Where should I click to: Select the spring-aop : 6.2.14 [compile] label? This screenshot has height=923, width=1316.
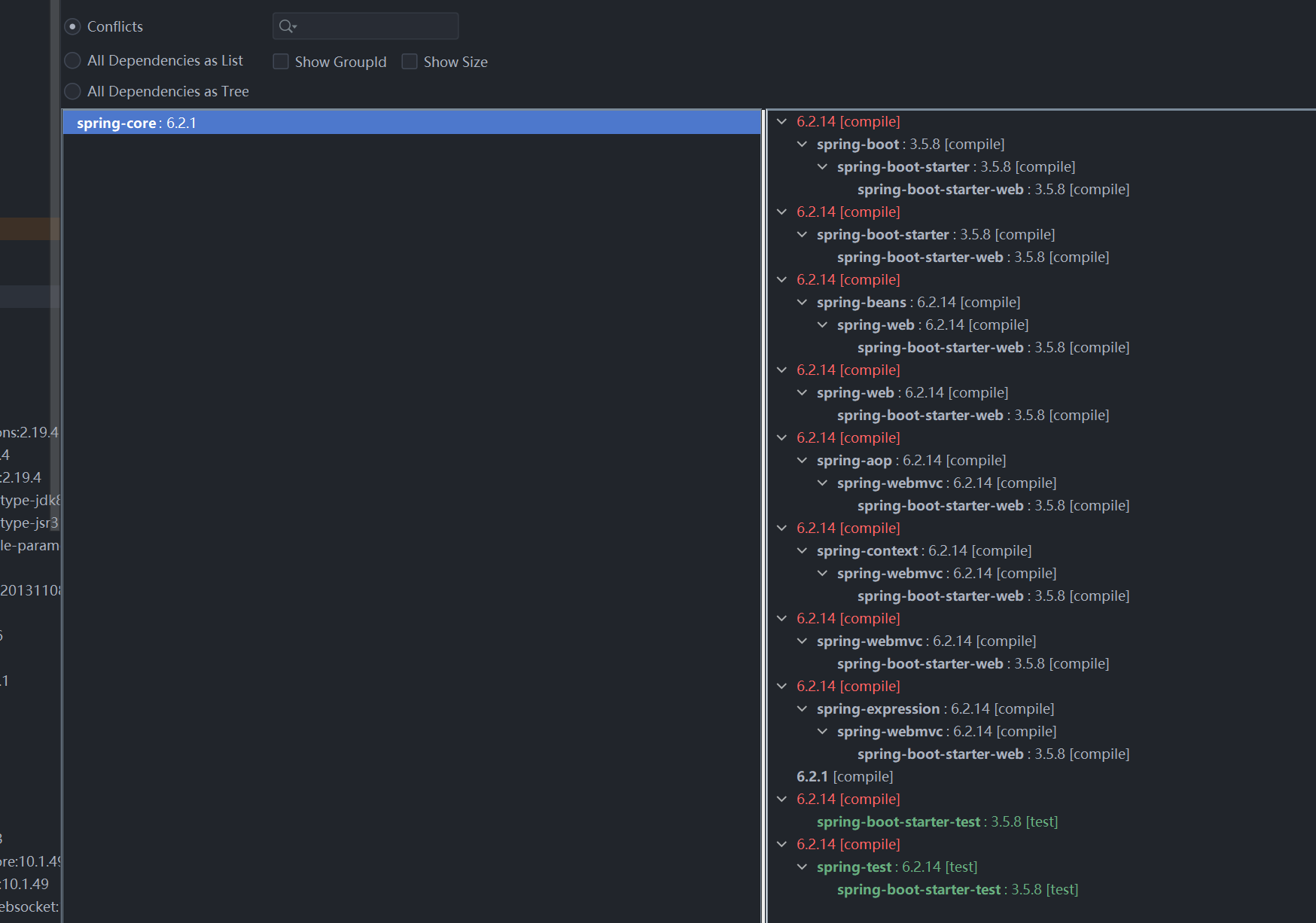[x=911, y=460]
